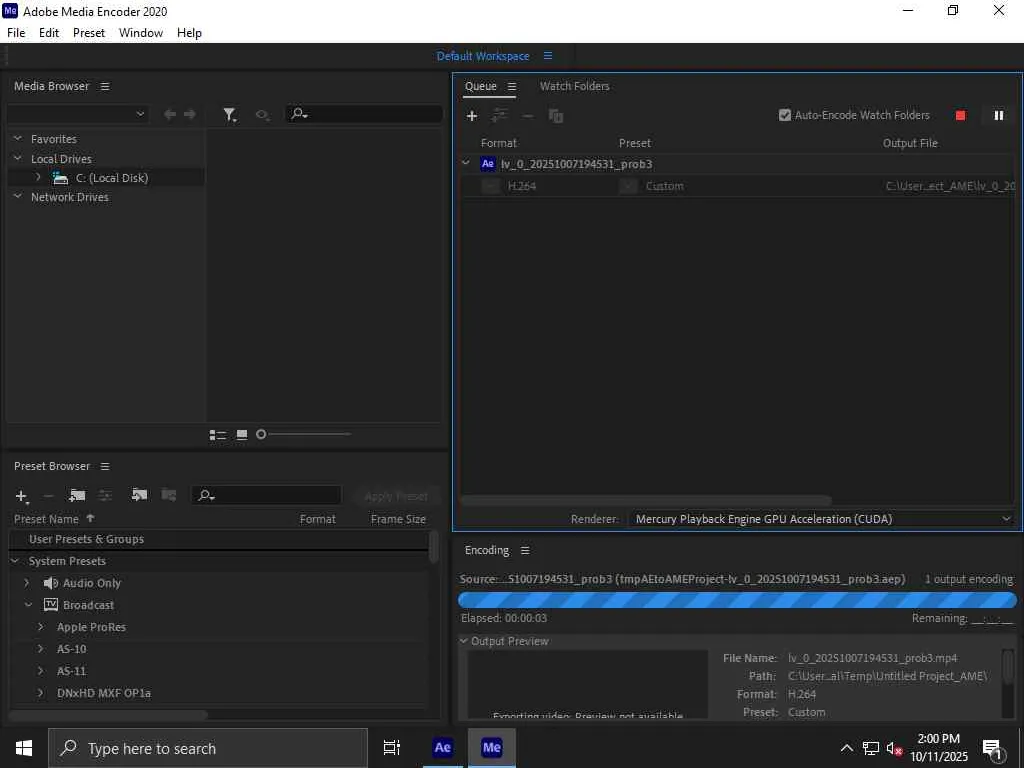
Task: Open the Media Browser panel menu icon
Action: point(105,86)
